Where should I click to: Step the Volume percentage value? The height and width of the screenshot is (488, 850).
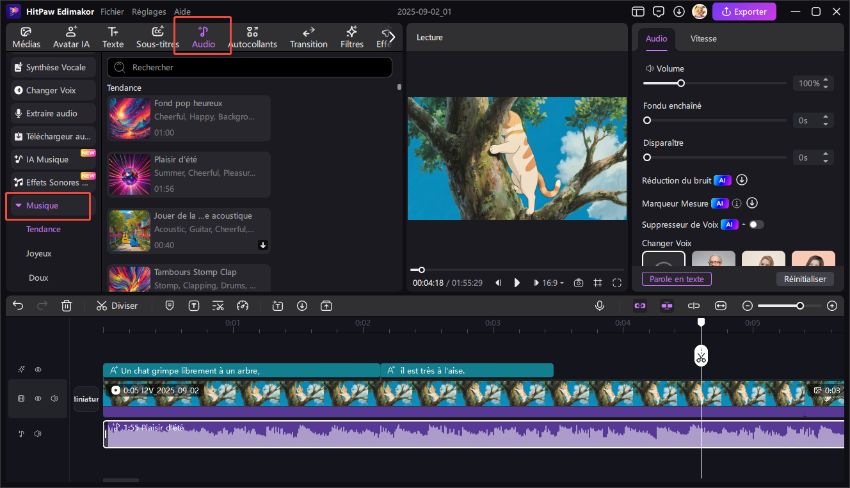tap(826, 83)
